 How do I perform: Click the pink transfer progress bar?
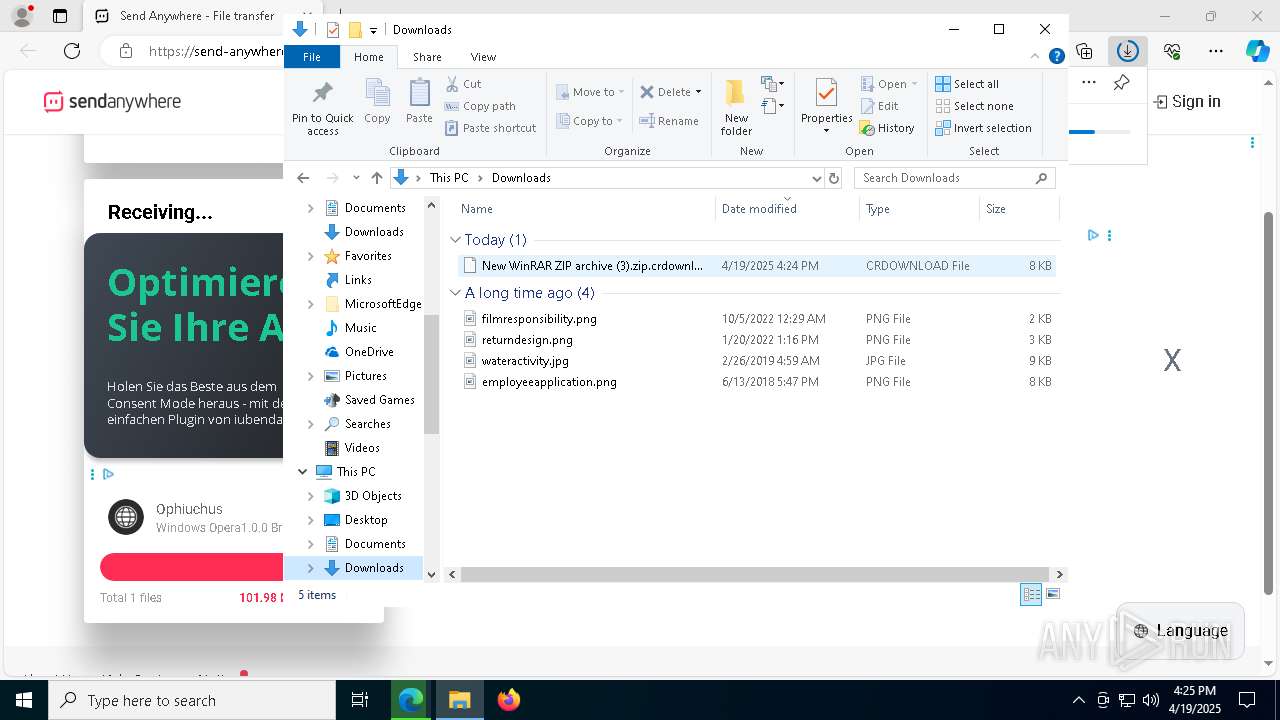tap(191, 567)
